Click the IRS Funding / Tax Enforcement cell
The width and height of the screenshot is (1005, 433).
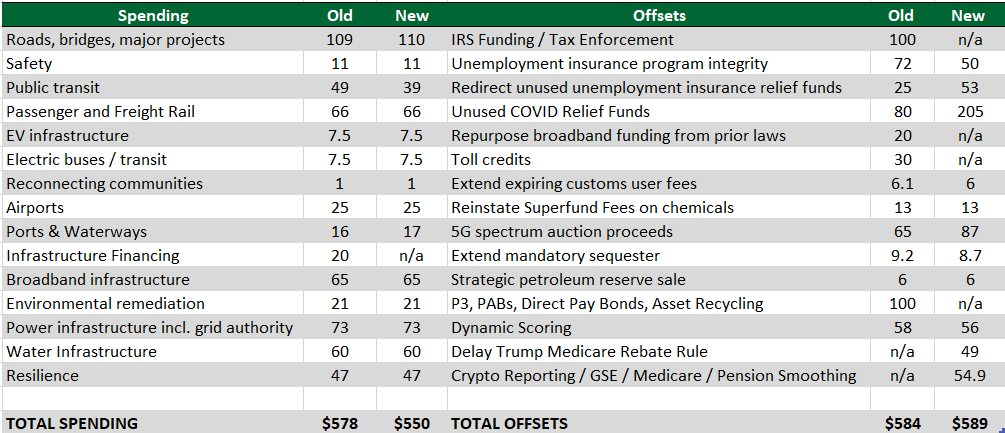pyautogui.click(x=659, y=40)
